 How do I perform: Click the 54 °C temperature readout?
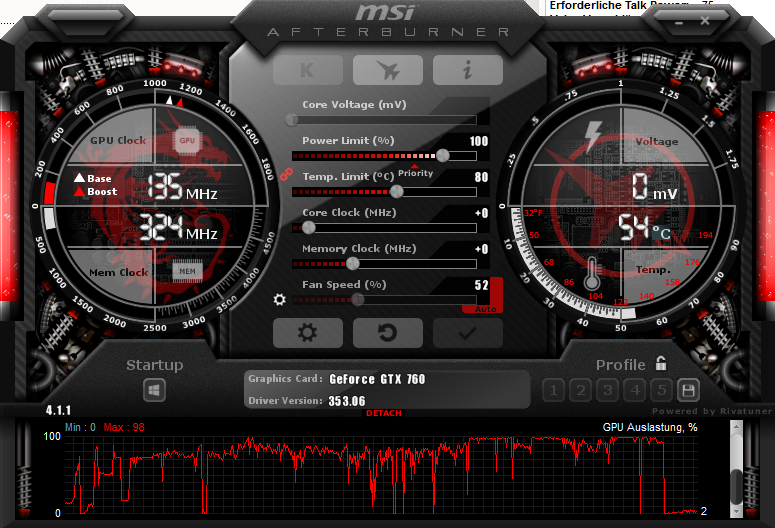pyautogui.click(x=644, y=228)
